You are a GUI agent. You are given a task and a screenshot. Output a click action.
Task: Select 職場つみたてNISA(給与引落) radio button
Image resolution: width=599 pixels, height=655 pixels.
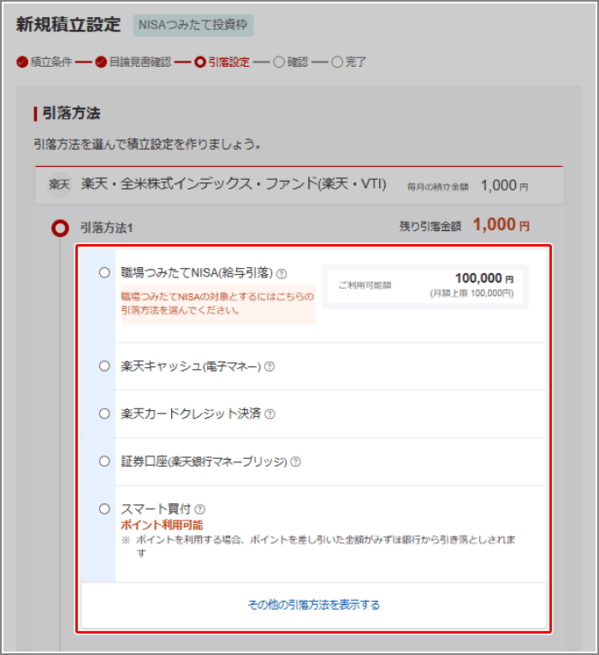(x=104, y=273)
